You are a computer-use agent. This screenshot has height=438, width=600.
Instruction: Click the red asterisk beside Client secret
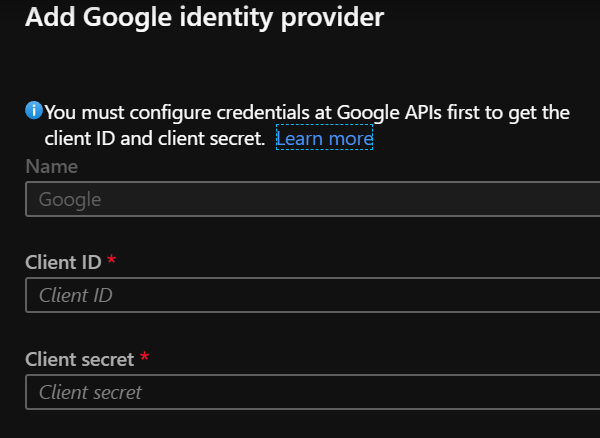click(x=145, y=357)
